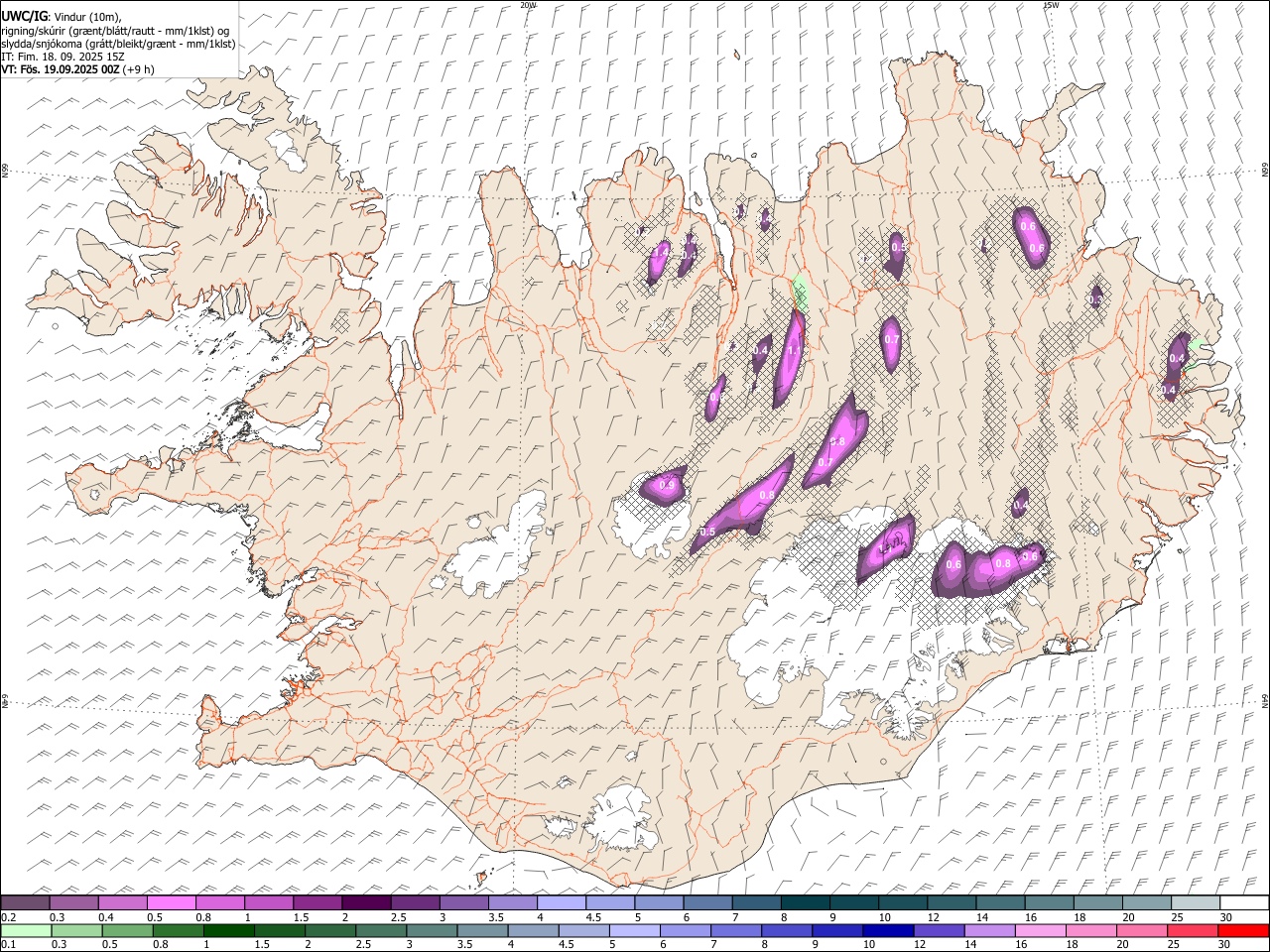This screenshot has height=952, width=1270.
Task: Click the 1.1 value on the long magenta band
Action: tap(794, 350)
